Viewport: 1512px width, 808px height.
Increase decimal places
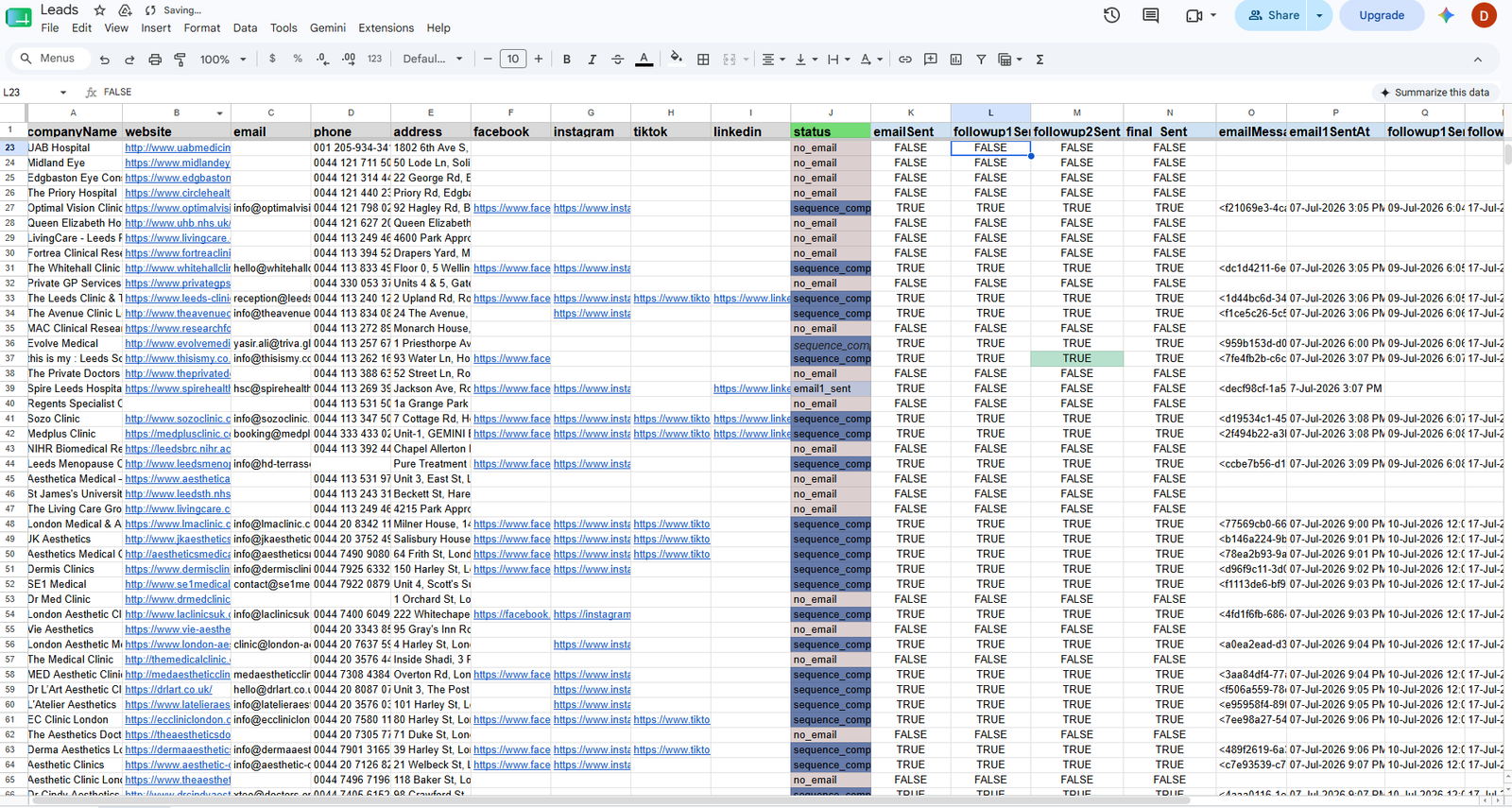coord(349,59)
